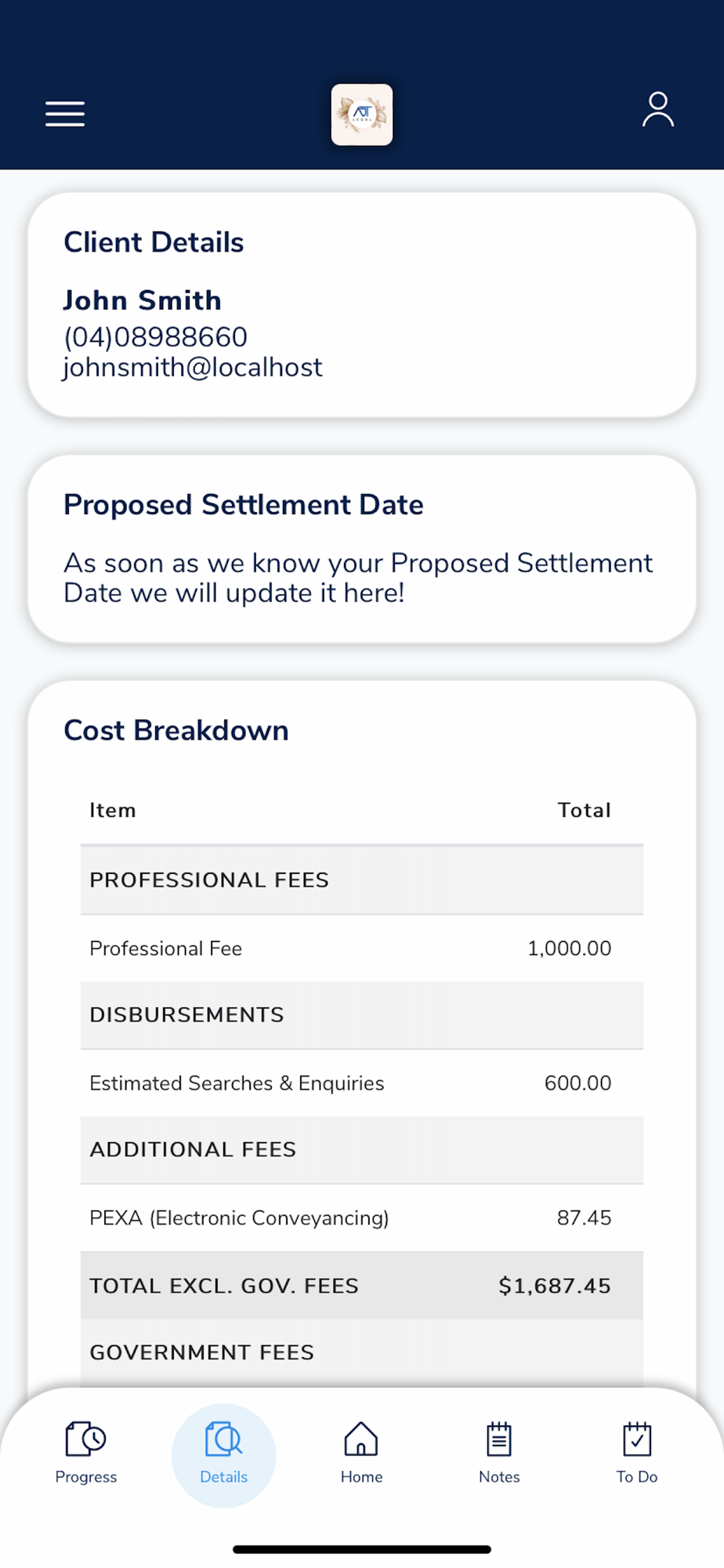This screenshot has height=1568, width=724.
Task: Tap the user profile icon
Action: click(x=657, y=110)
